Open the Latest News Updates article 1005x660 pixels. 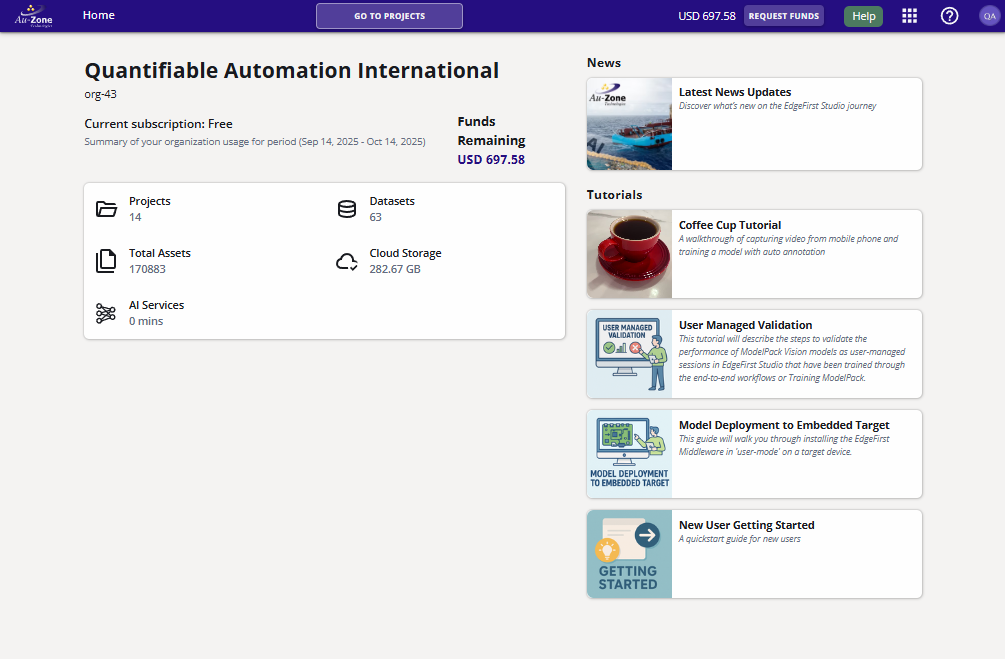tap(754, 123)
